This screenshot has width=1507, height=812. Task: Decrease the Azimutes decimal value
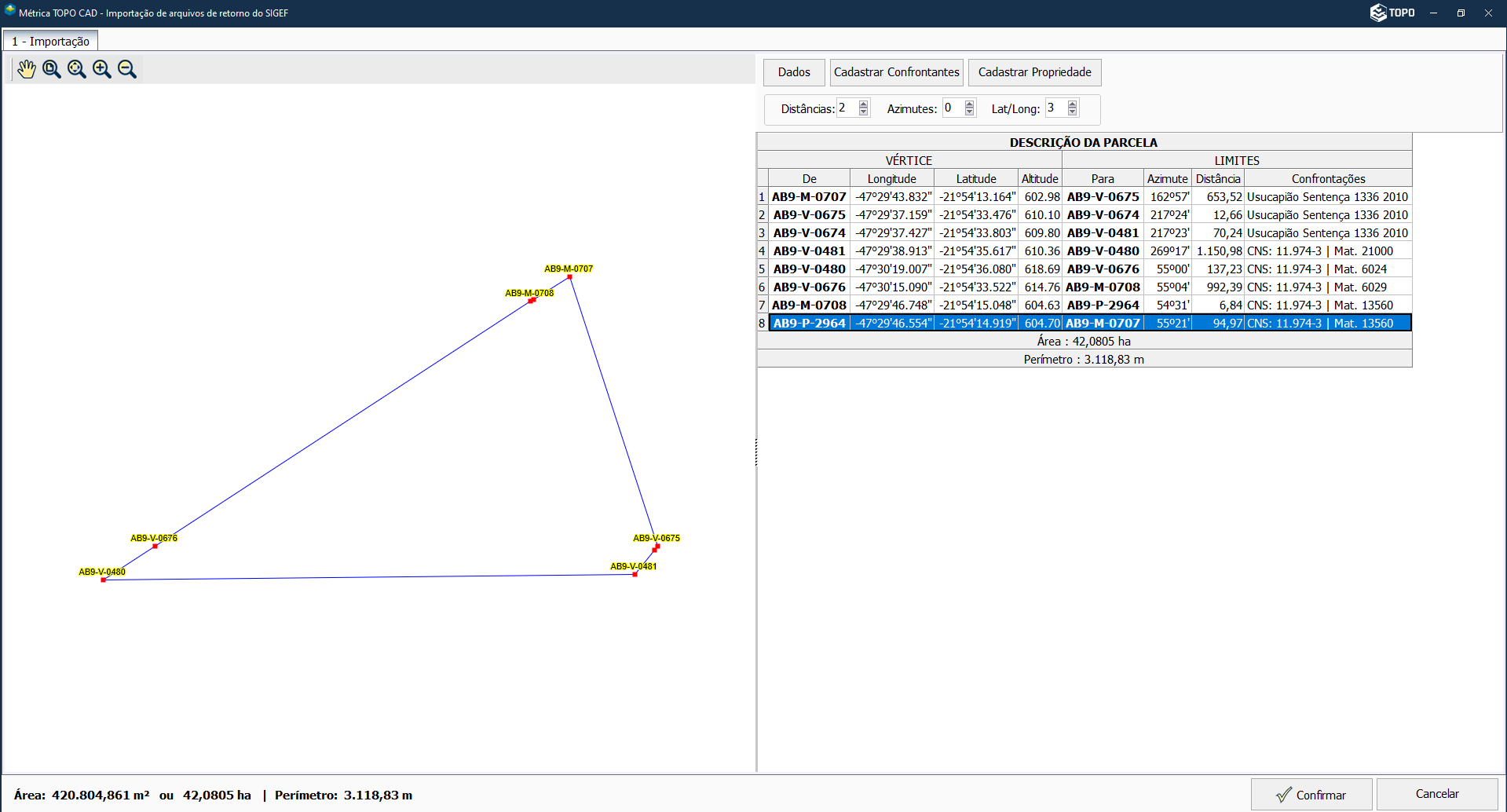970,112
